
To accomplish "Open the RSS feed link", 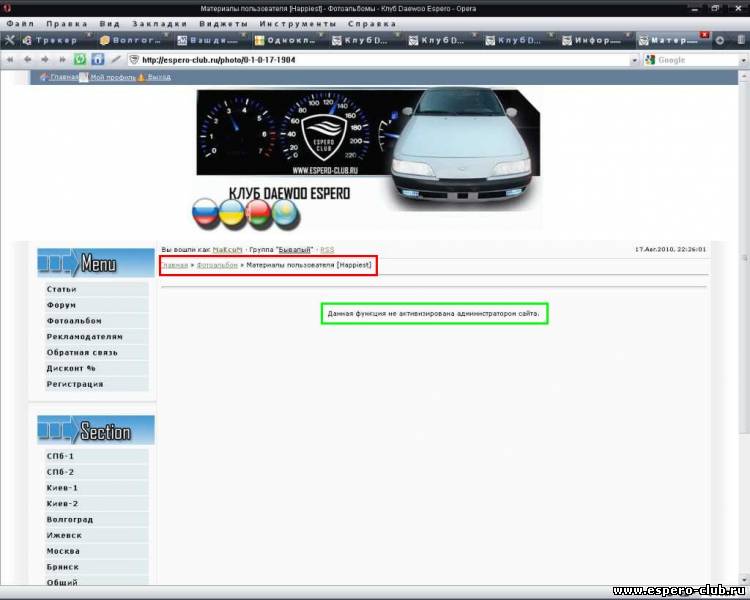I will [327, 250].
